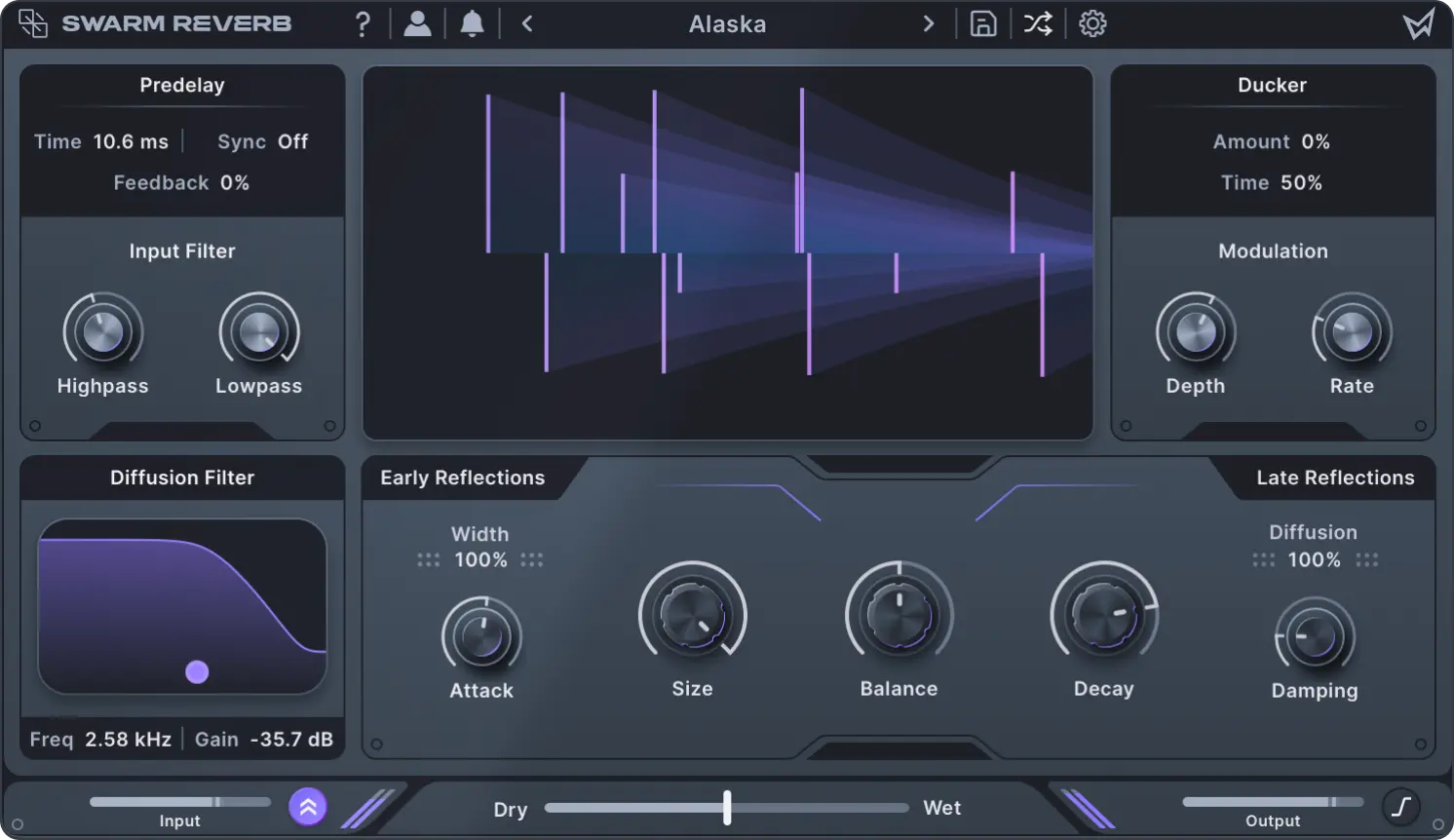Click the Late Reflections tab label
Screen dimensions: 1454x840
pyautogui.click(x=1335, y=477)
